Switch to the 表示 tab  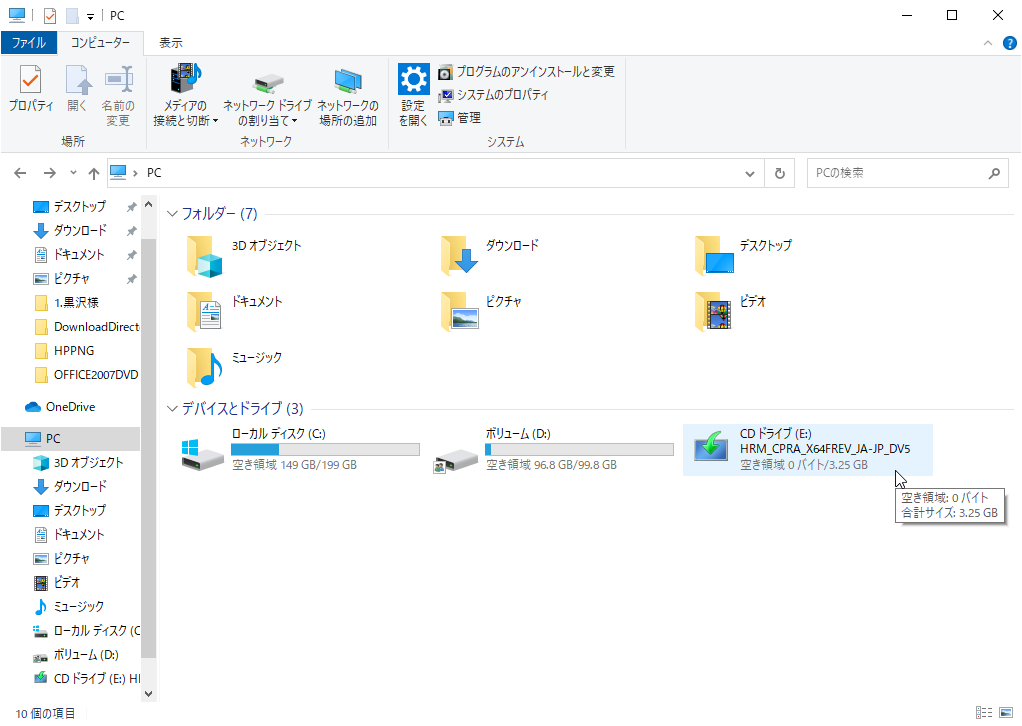pos(171,42)
